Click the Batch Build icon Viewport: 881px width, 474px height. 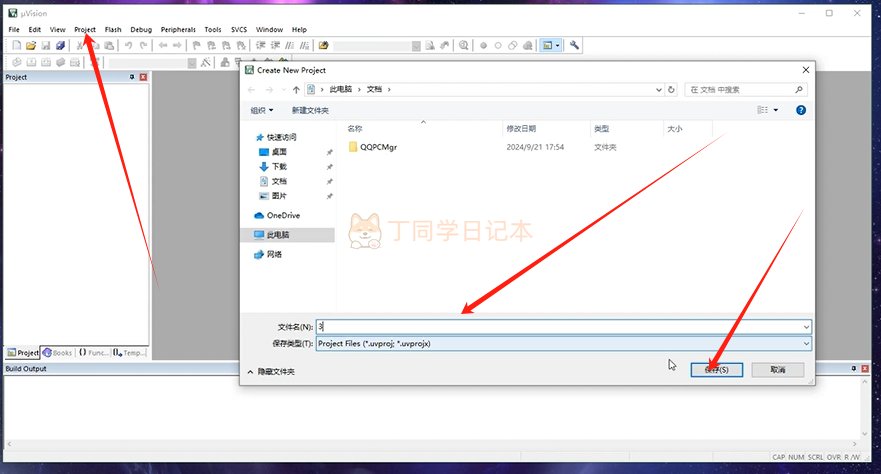[61, 62]
